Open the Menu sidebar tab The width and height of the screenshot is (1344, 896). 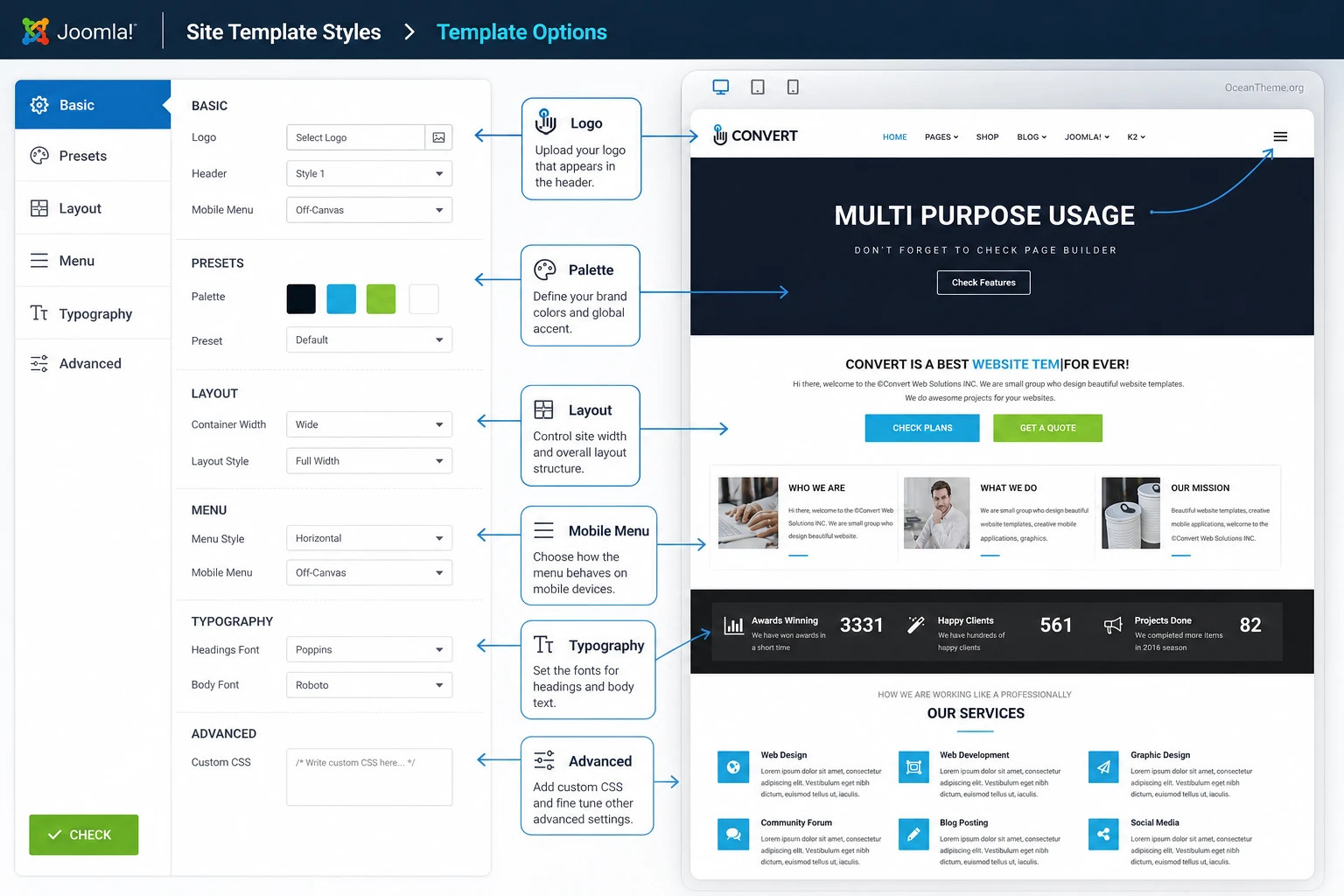tap(93, 261)
